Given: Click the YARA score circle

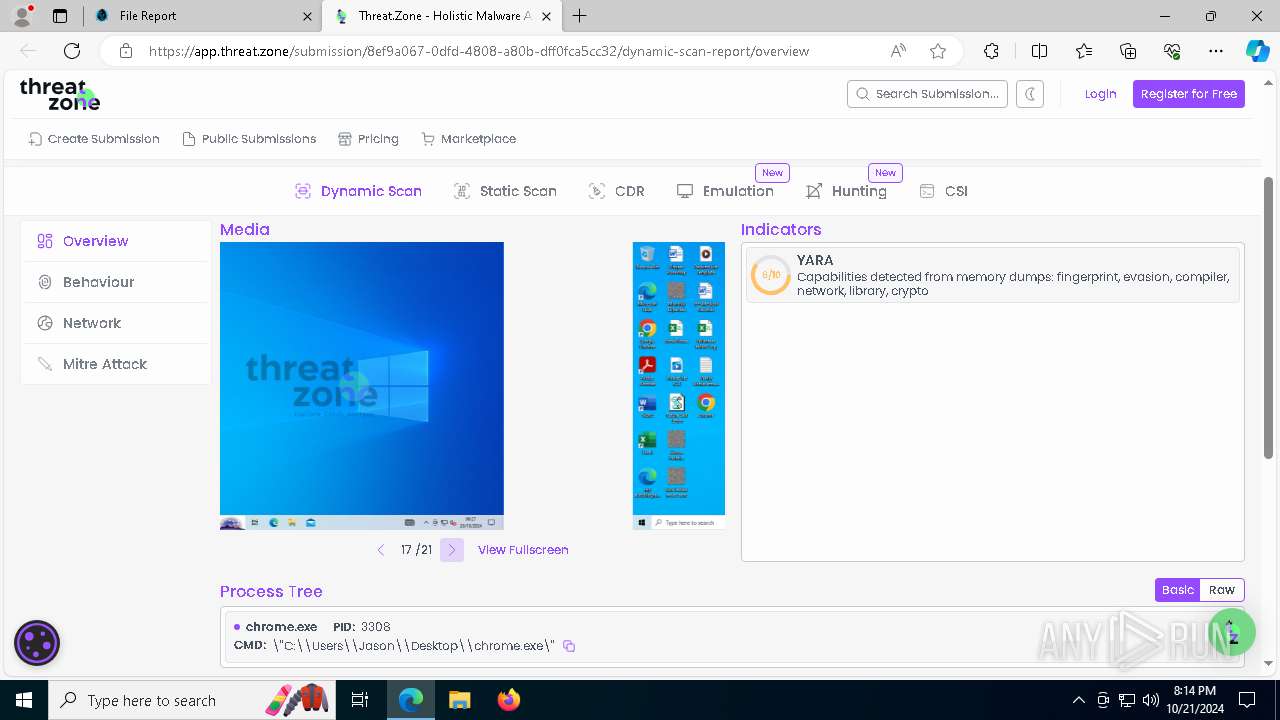Looking at the screenshot, I should [x=771, y=275].
